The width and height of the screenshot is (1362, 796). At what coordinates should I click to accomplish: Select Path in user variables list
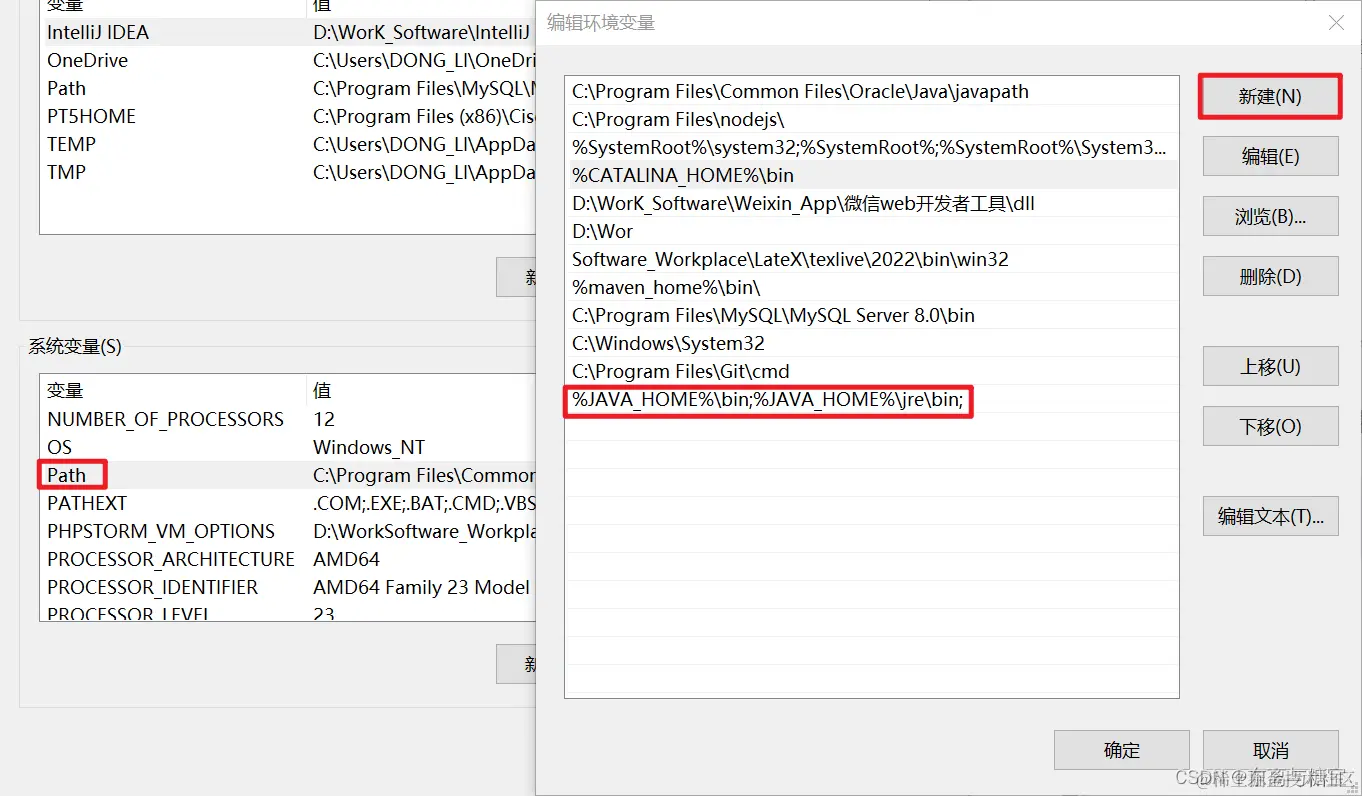pos(288,88)
